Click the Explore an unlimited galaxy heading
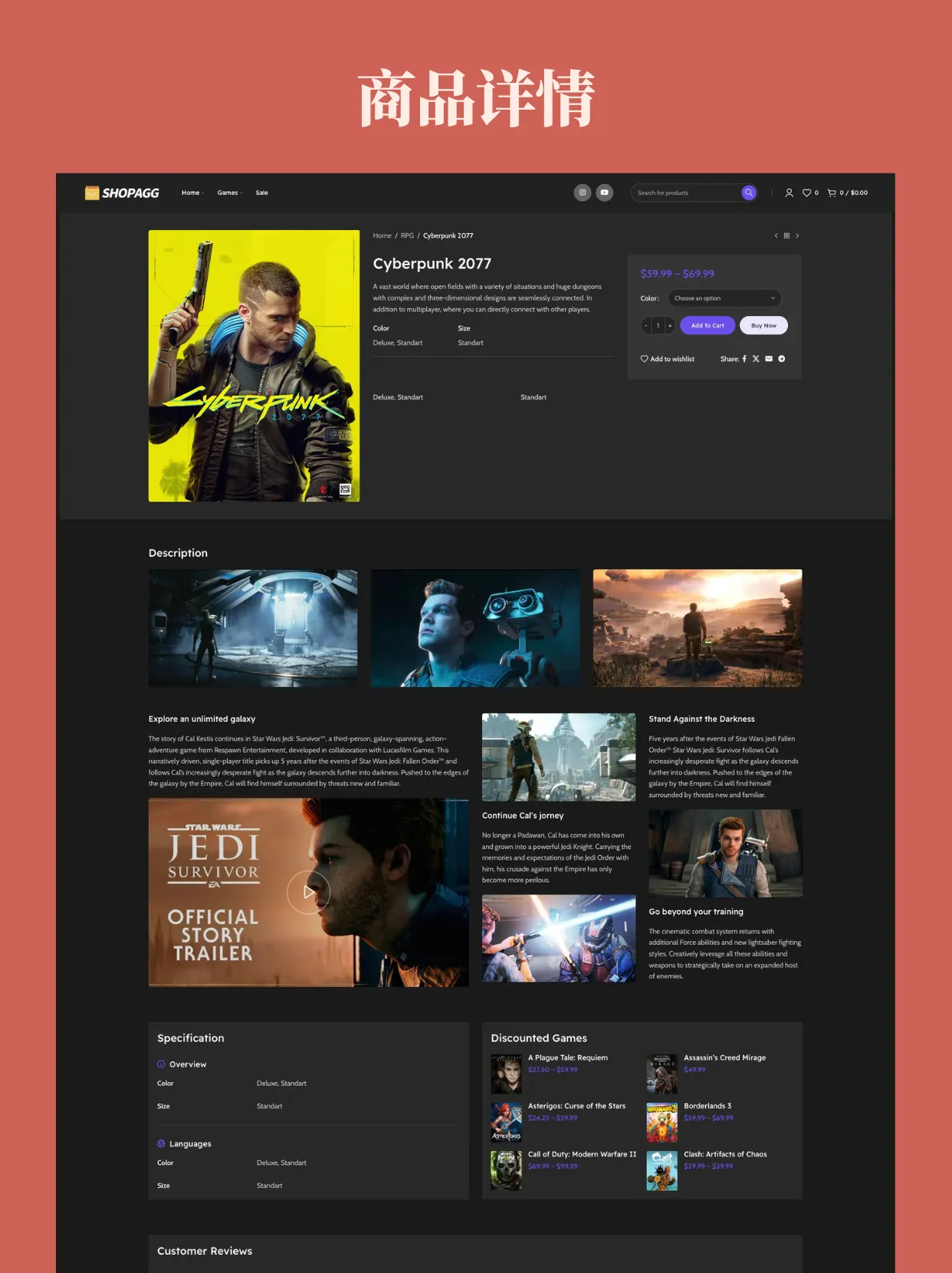 202,719
